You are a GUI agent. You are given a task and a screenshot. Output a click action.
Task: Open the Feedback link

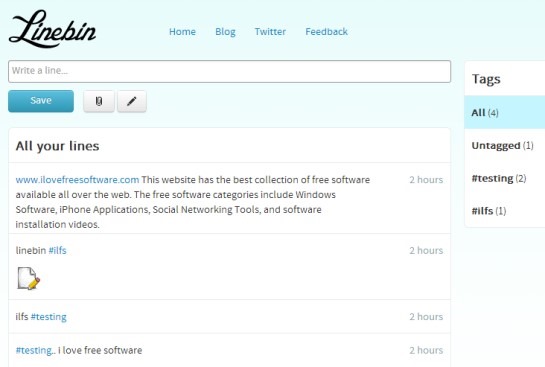pos(326,32)
